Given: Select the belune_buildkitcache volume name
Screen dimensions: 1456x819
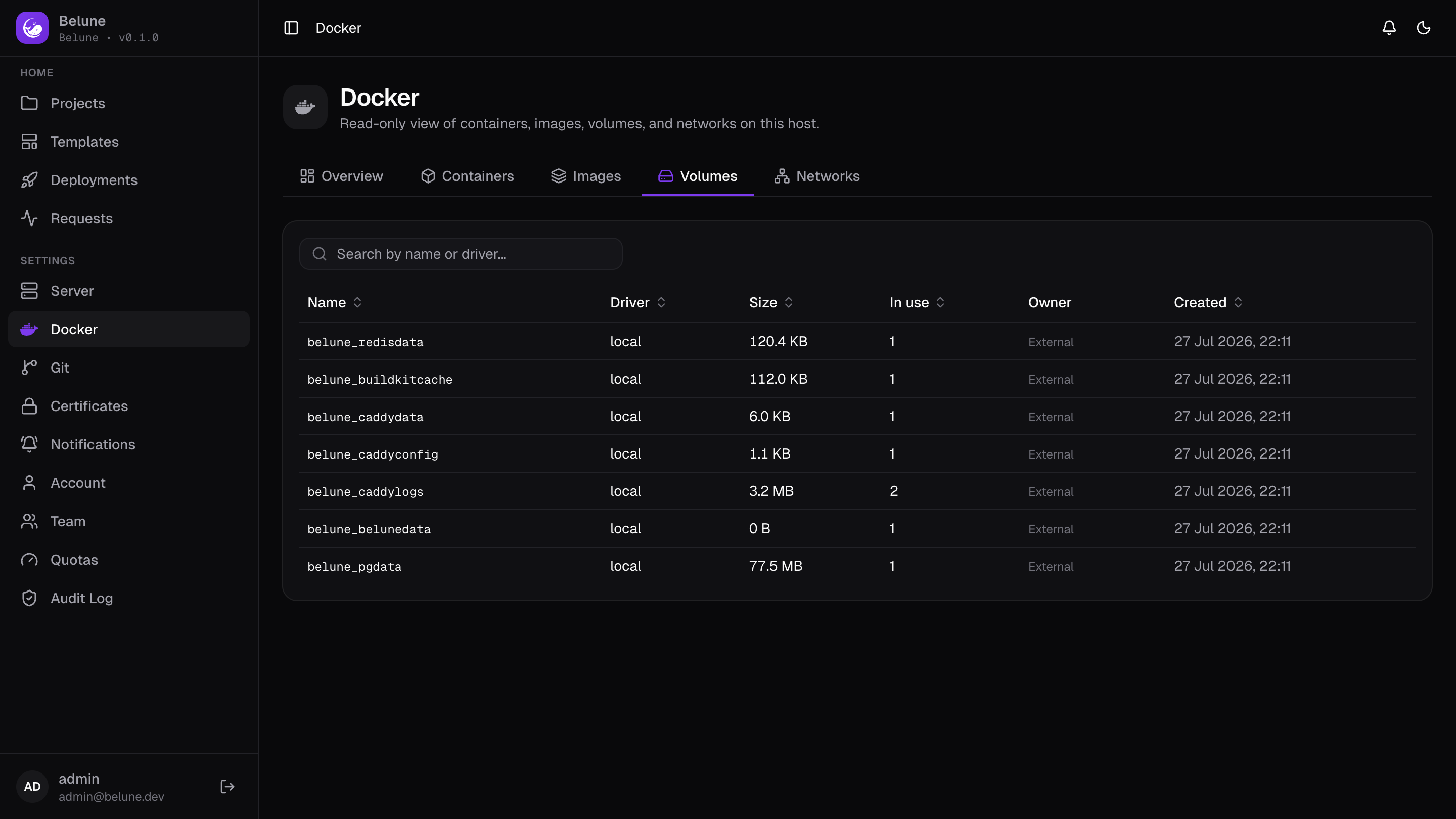Looking at the screenshot, I should tap(380, 379).
